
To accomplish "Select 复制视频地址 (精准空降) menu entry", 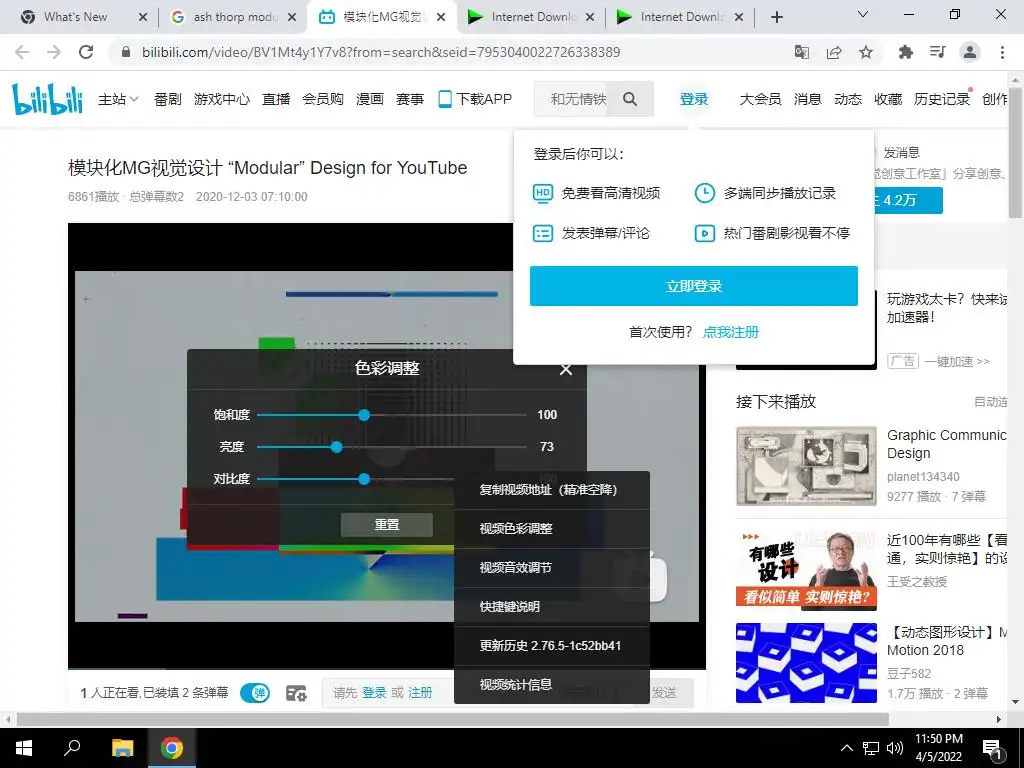I will pyautogui.click(x=552, y=490).
